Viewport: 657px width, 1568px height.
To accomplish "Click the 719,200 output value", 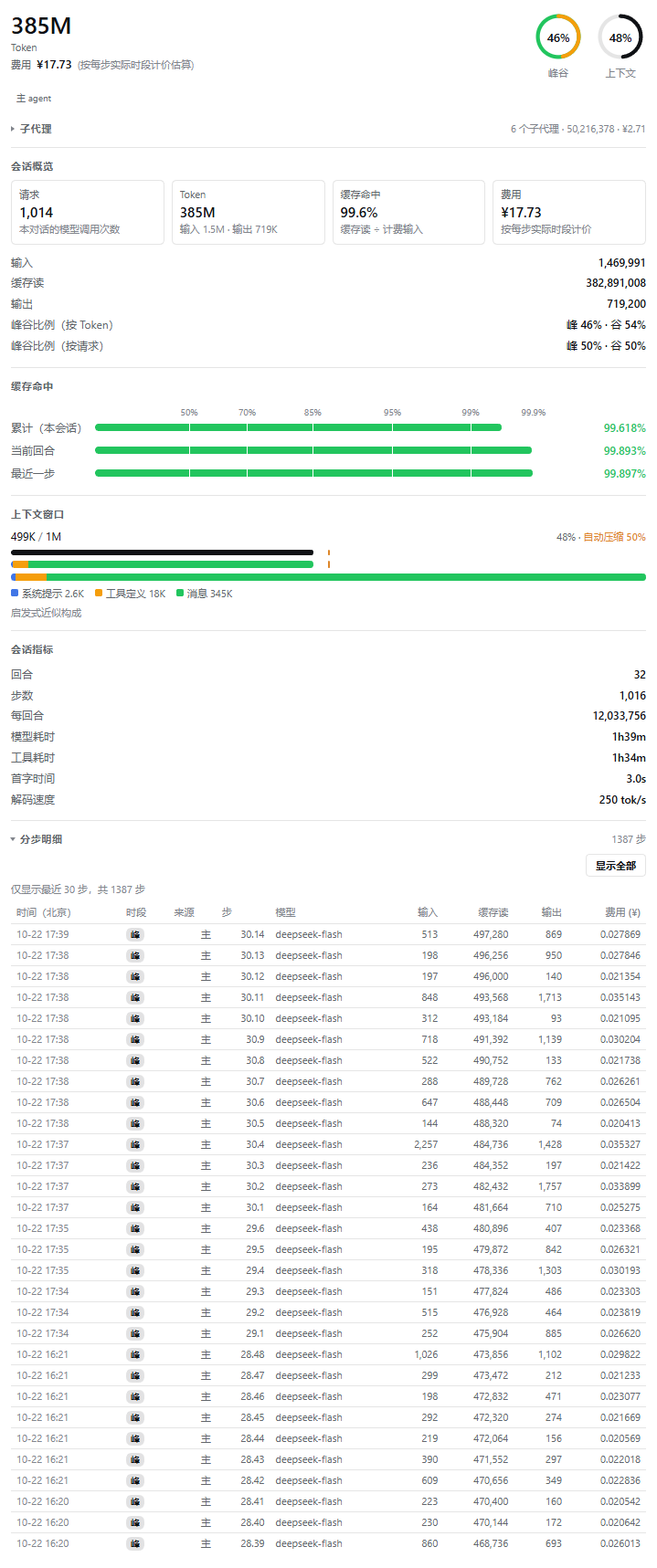I will pyautogui.click(x=626, y=304).
